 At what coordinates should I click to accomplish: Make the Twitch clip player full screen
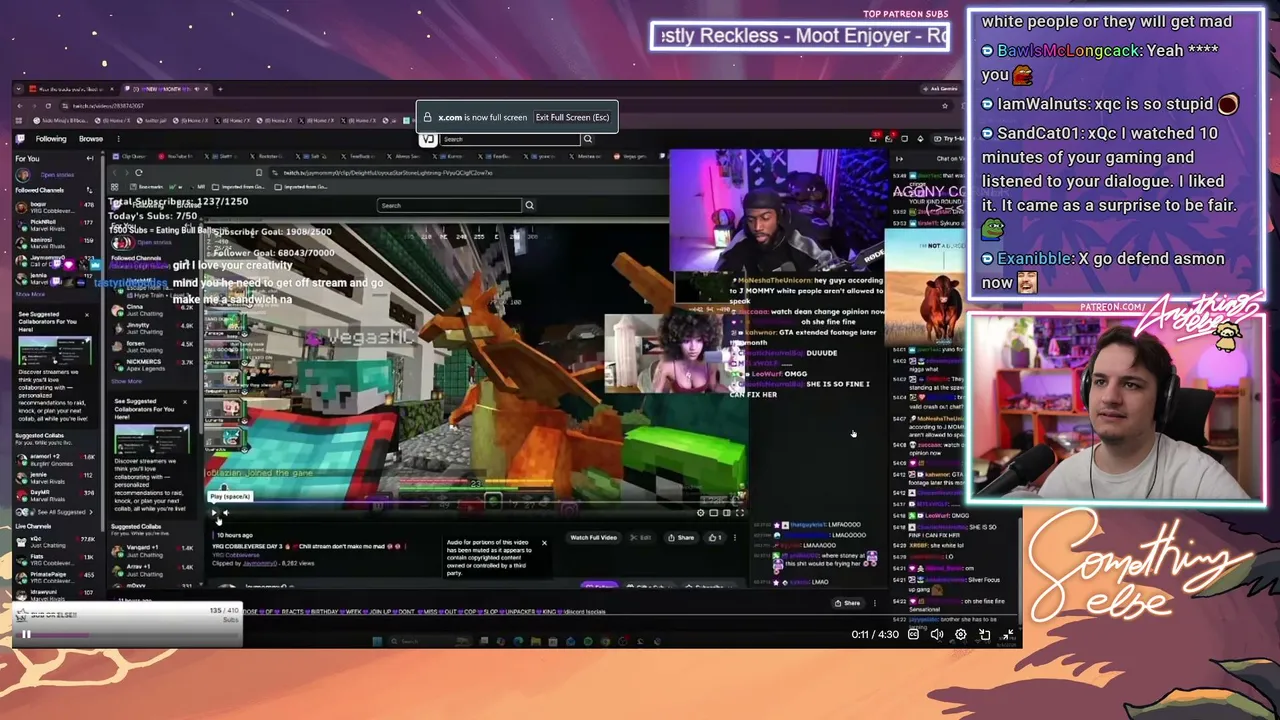pyautogui.click(x=739, y=513)
